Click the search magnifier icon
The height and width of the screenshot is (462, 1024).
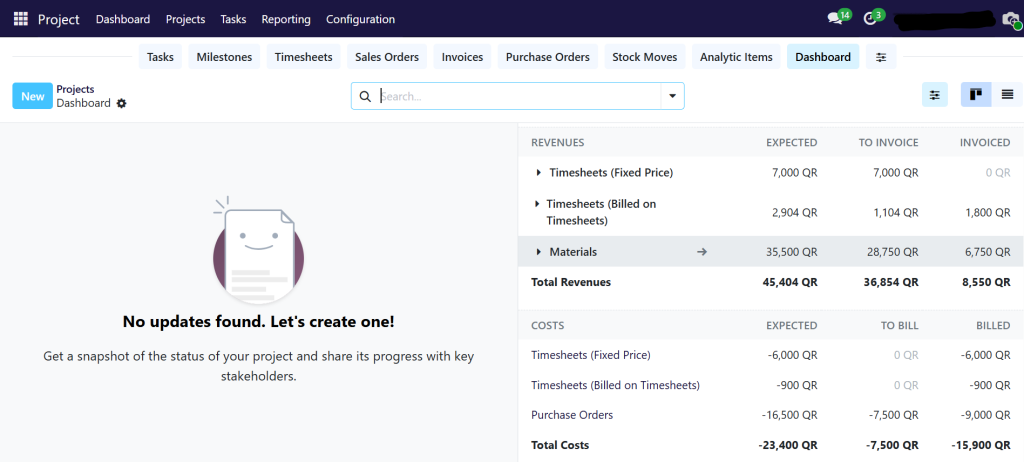[365, 97]
